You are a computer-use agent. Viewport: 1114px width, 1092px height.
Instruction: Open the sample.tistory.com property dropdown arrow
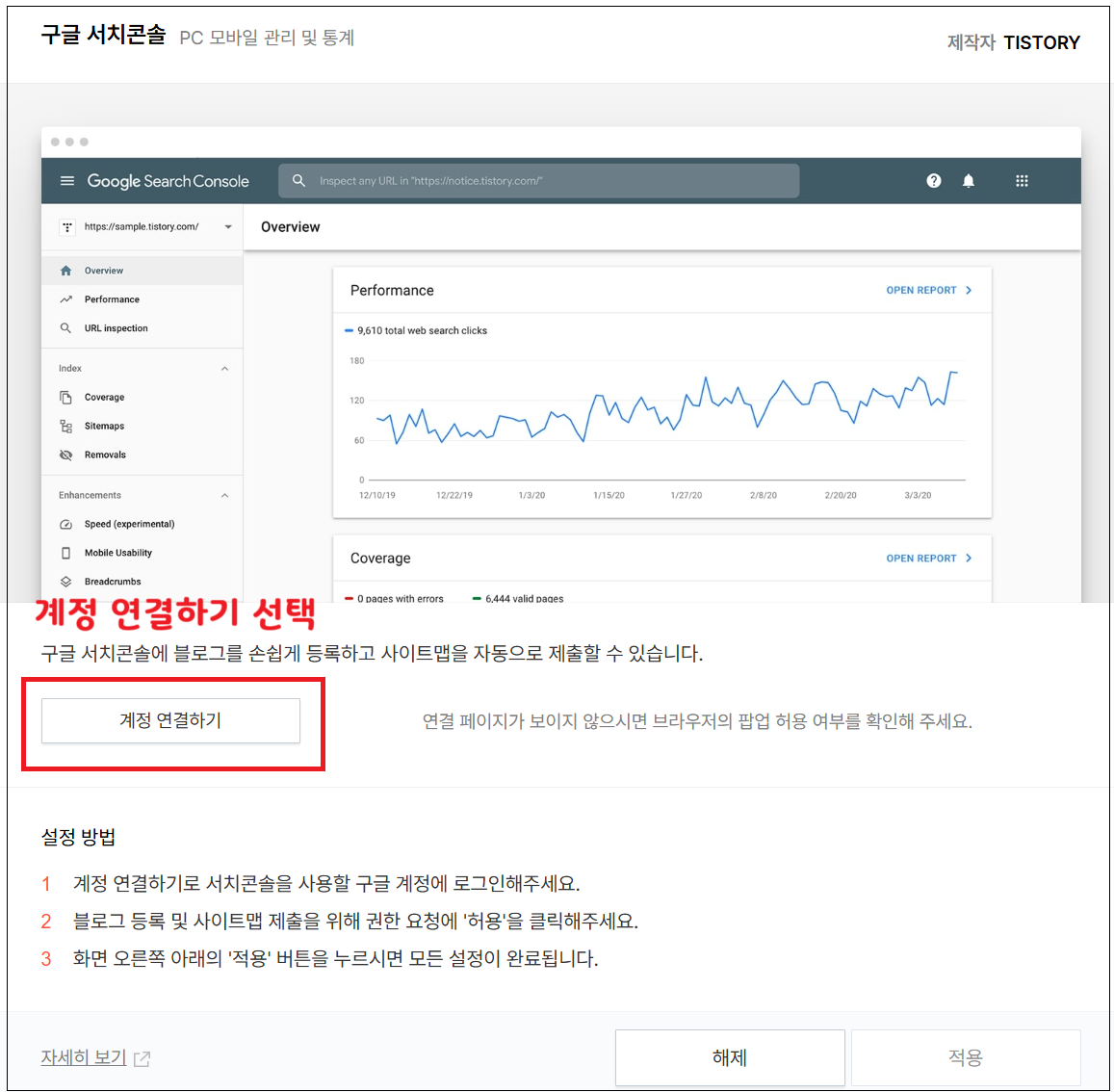point(228,226)
